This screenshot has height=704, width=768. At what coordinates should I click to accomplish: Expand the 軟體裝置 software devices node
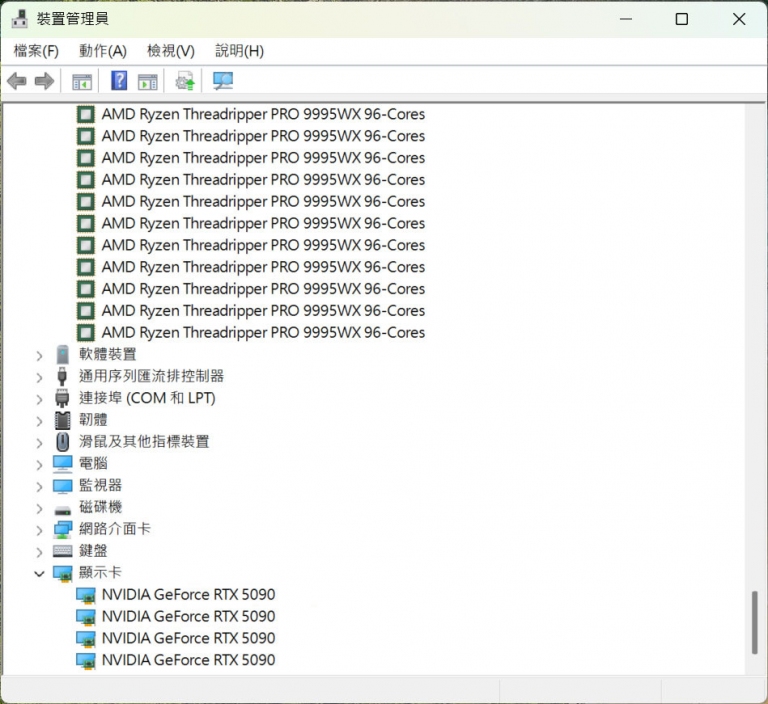point(39,354)
